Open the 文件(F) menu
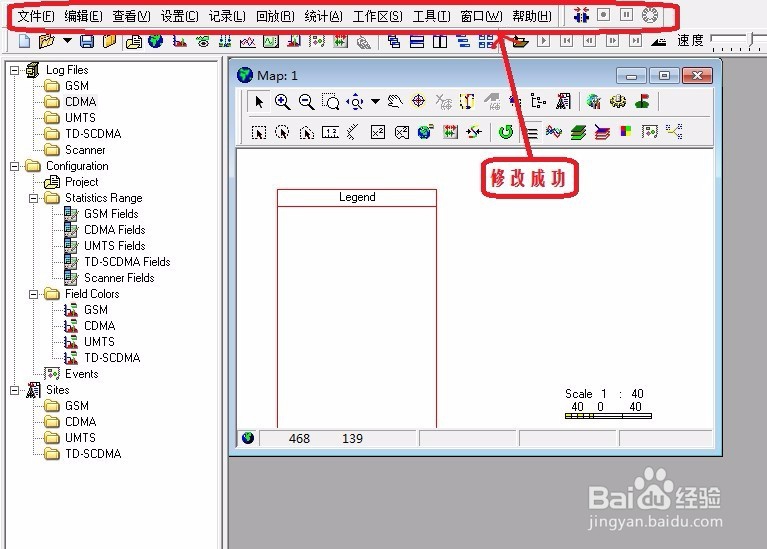Screen dimensions: 767x549 click(x=36, y=16)
